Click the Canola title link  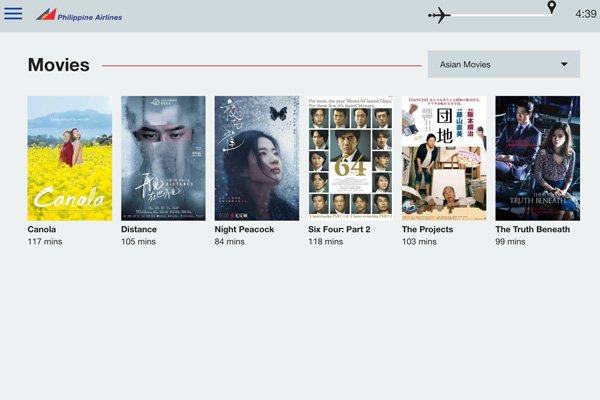(x=42, y=229)
